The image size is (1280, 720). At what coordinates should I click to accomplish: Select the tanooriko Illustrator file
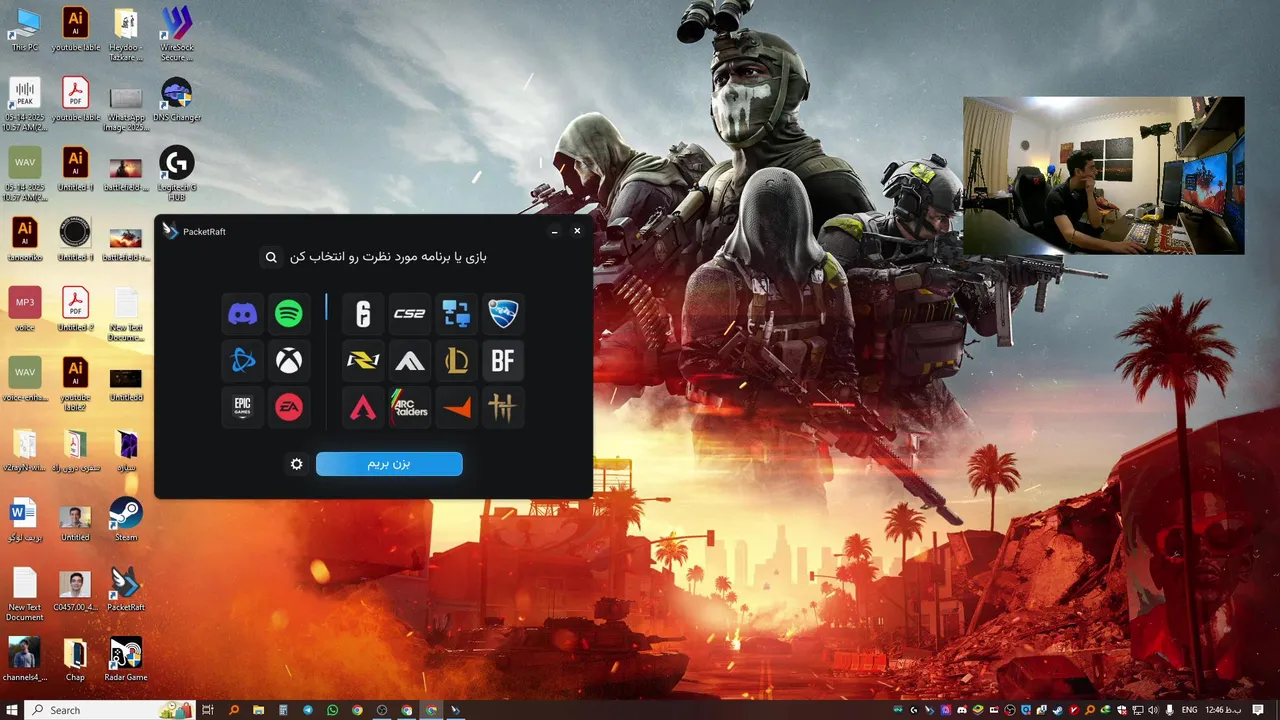click(x=25, y=239)
